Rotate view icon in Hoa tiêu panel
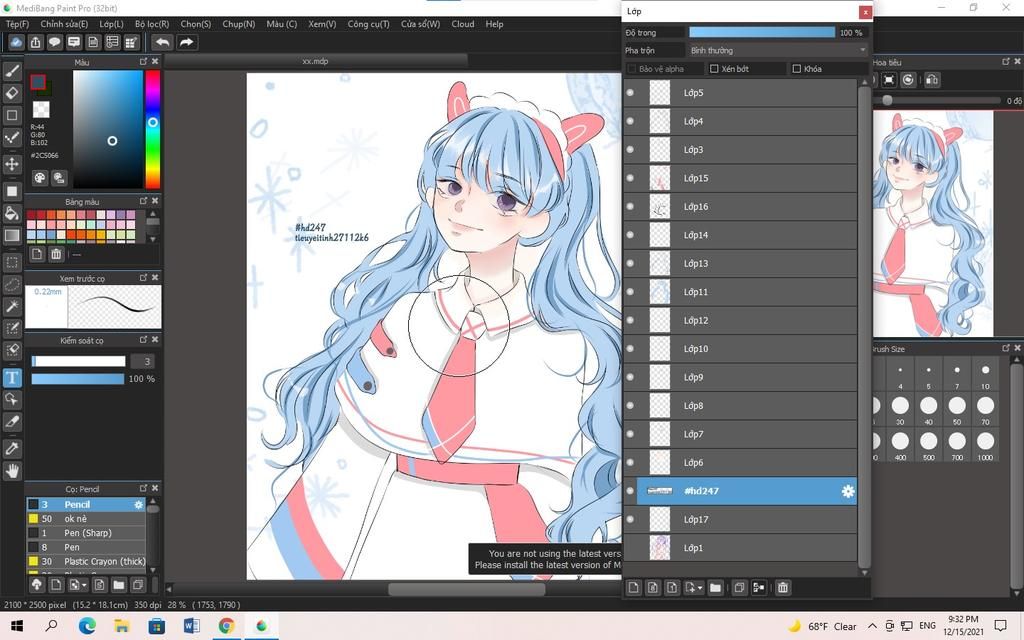Screen dimensions: 1024x640 [908, 80]
